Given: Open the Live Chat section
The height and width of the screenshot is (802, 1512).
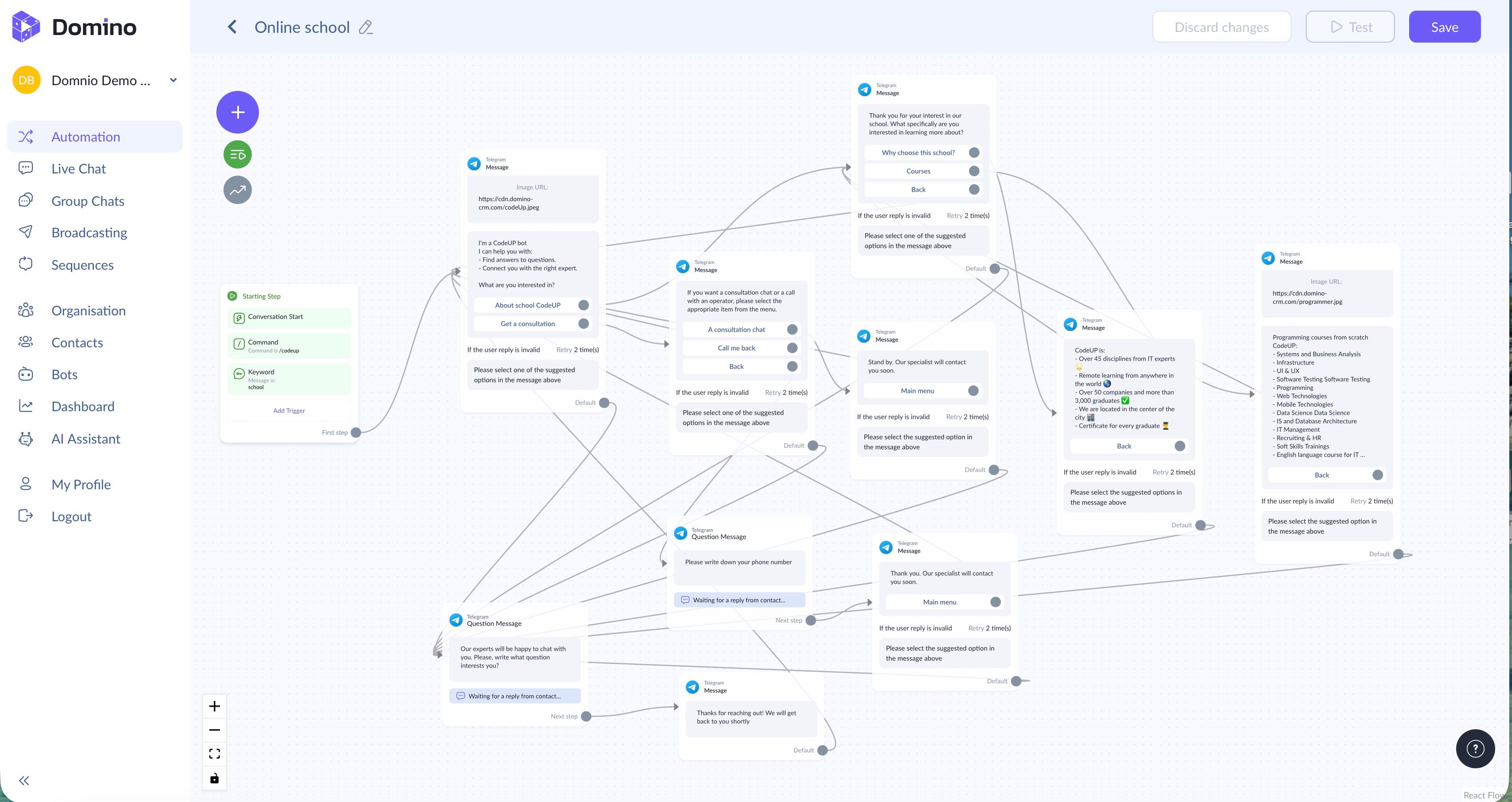Looking at the screenshot, I should click(x=78, y=169).
